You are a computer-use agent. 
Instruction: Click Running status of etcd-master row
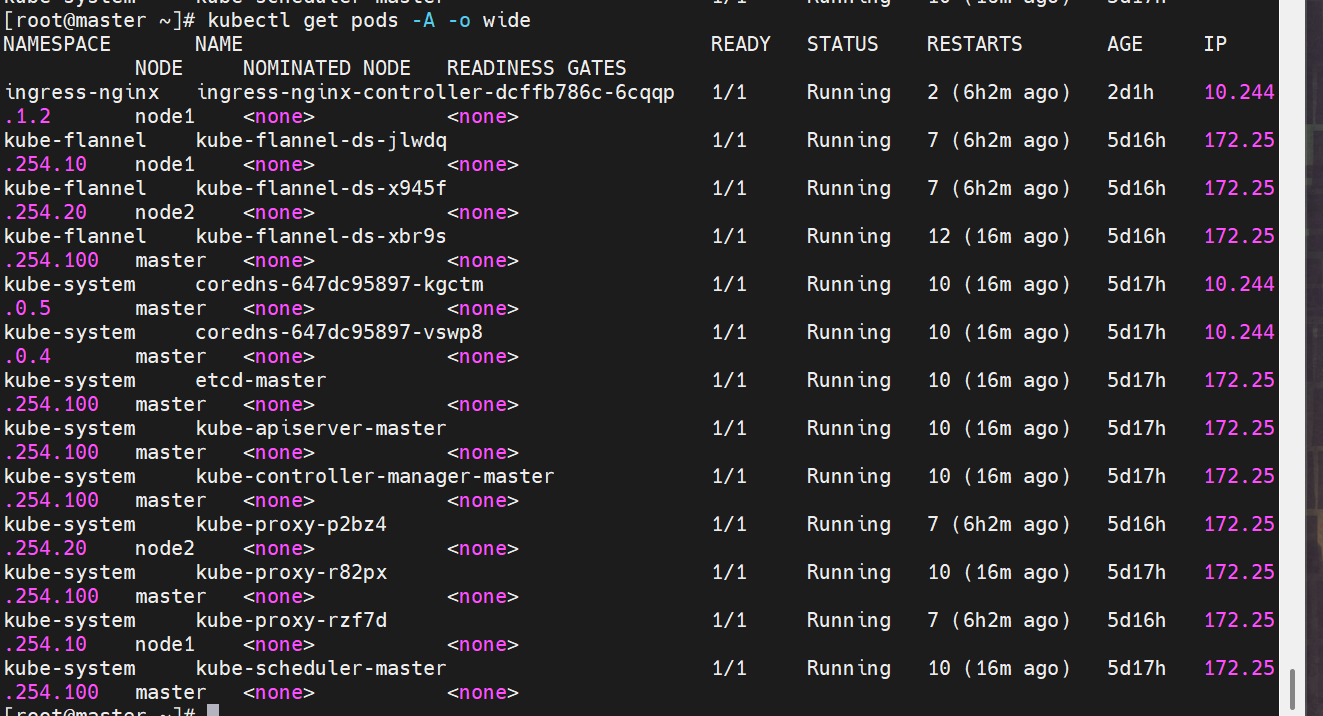click(x=849, y=380)
